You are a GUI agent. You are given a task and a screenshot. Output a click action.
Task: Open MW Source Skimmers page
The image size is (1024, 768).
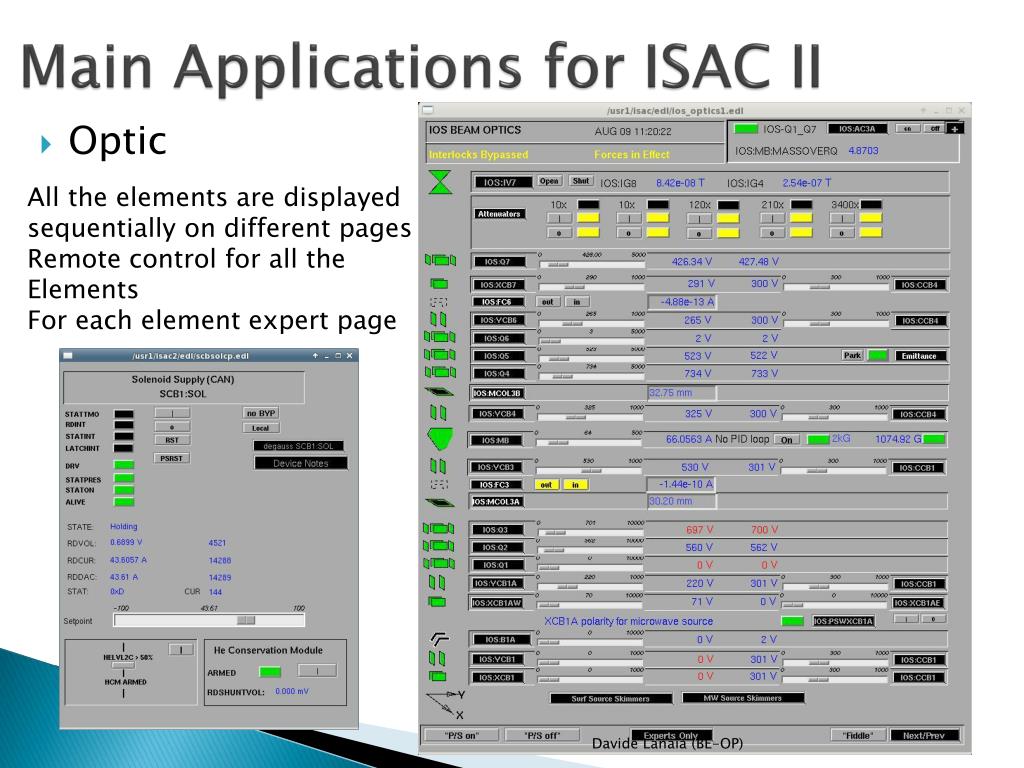743,697
